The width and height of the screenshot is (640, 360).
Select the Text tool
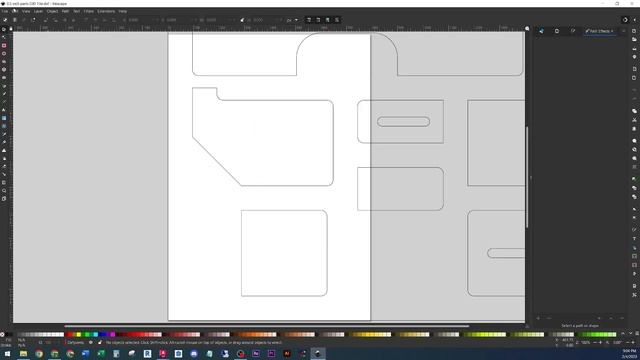(x=4, y=110)
